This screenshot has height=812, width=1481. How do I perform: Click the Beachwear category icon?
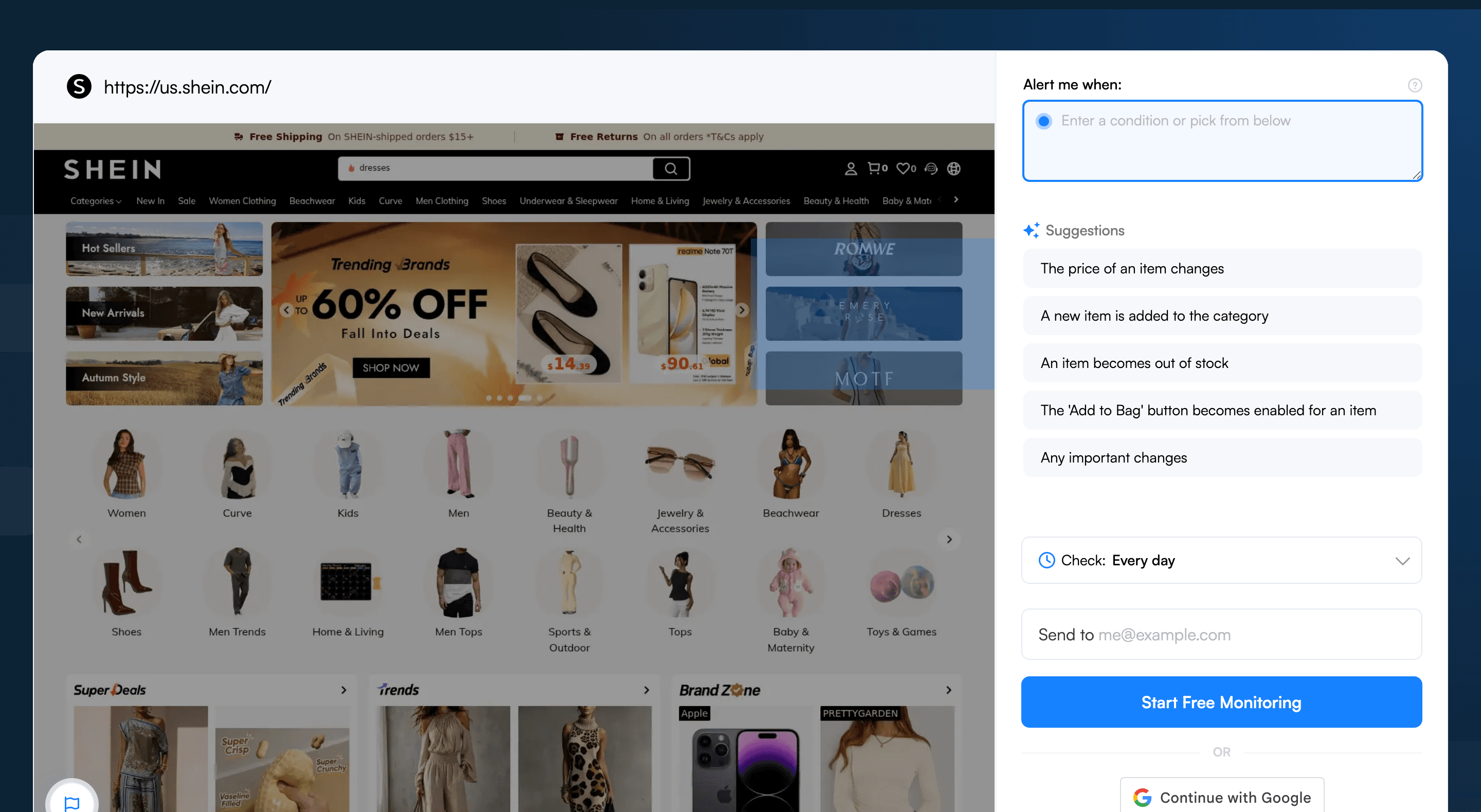[791, 464]
